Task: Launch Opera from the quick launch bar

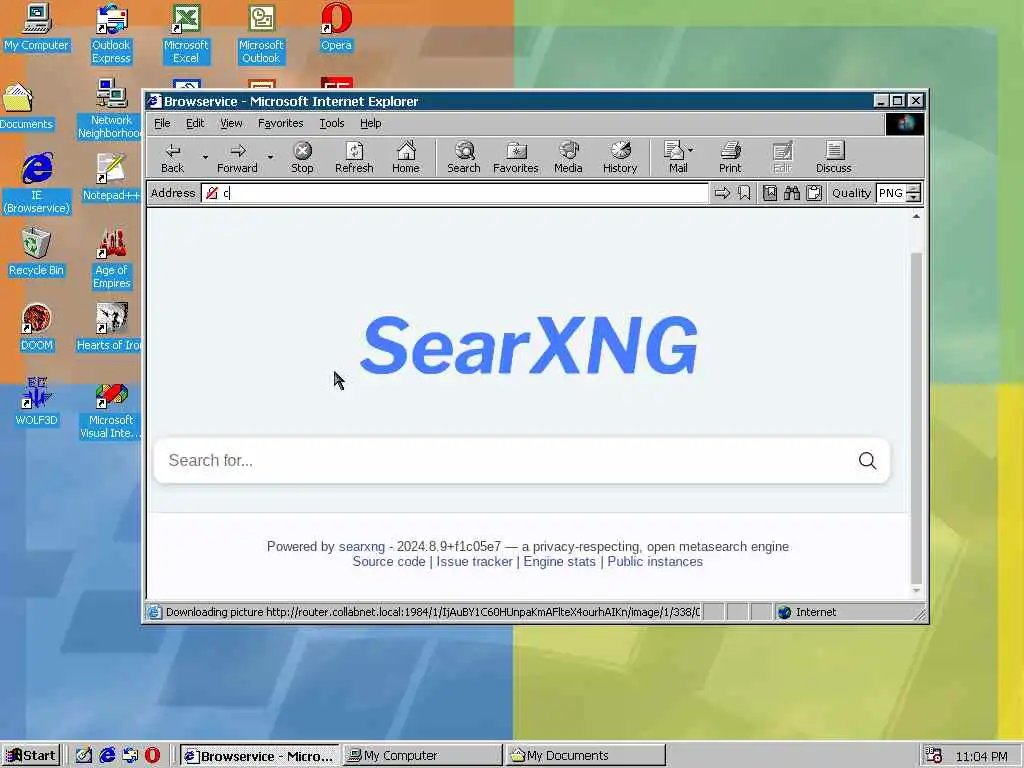Action: 152,756
